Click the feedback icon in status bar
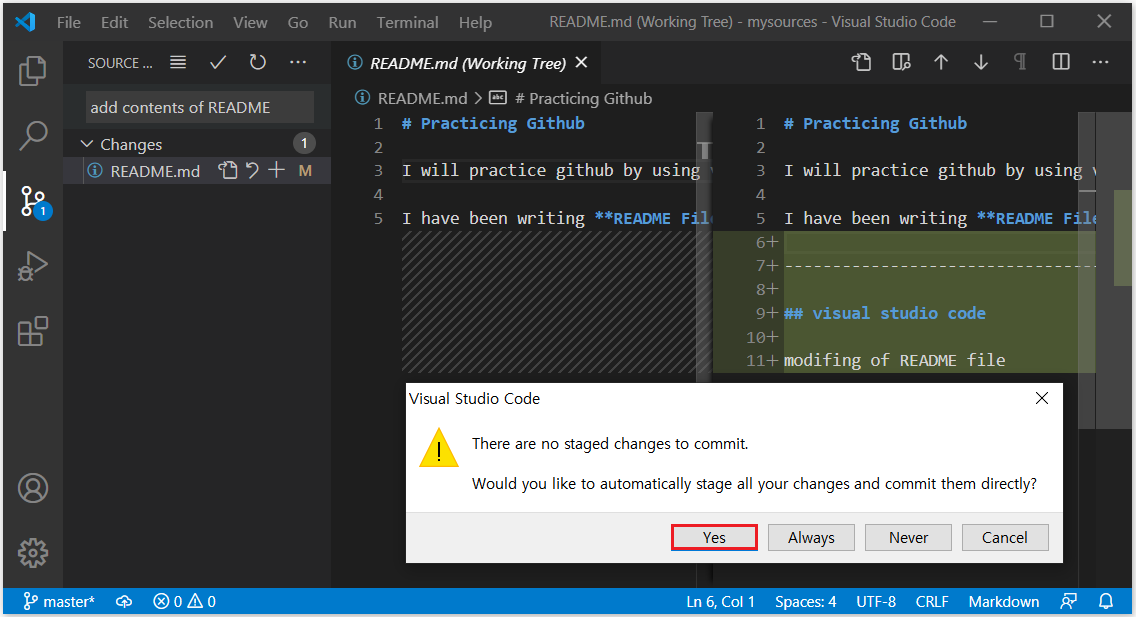The width and height of the screenshot is (1136, 617). 1068,602
